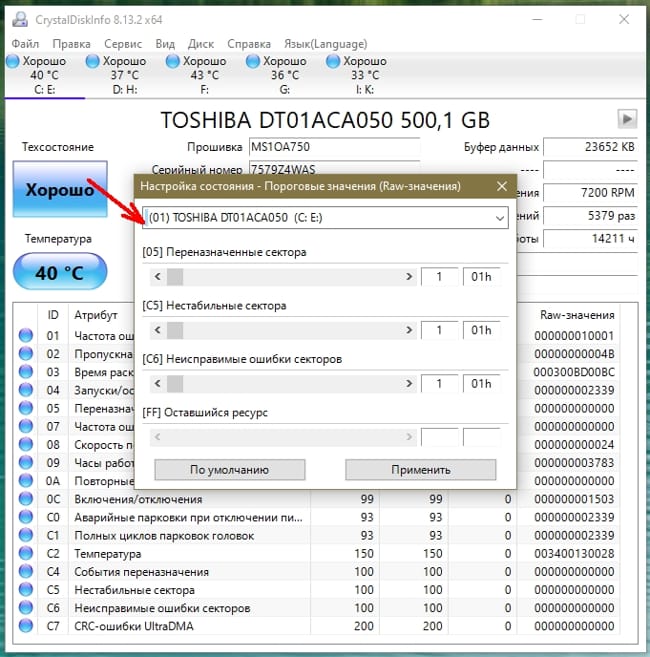Click the 40 °C temperature button

click(60, 272)
